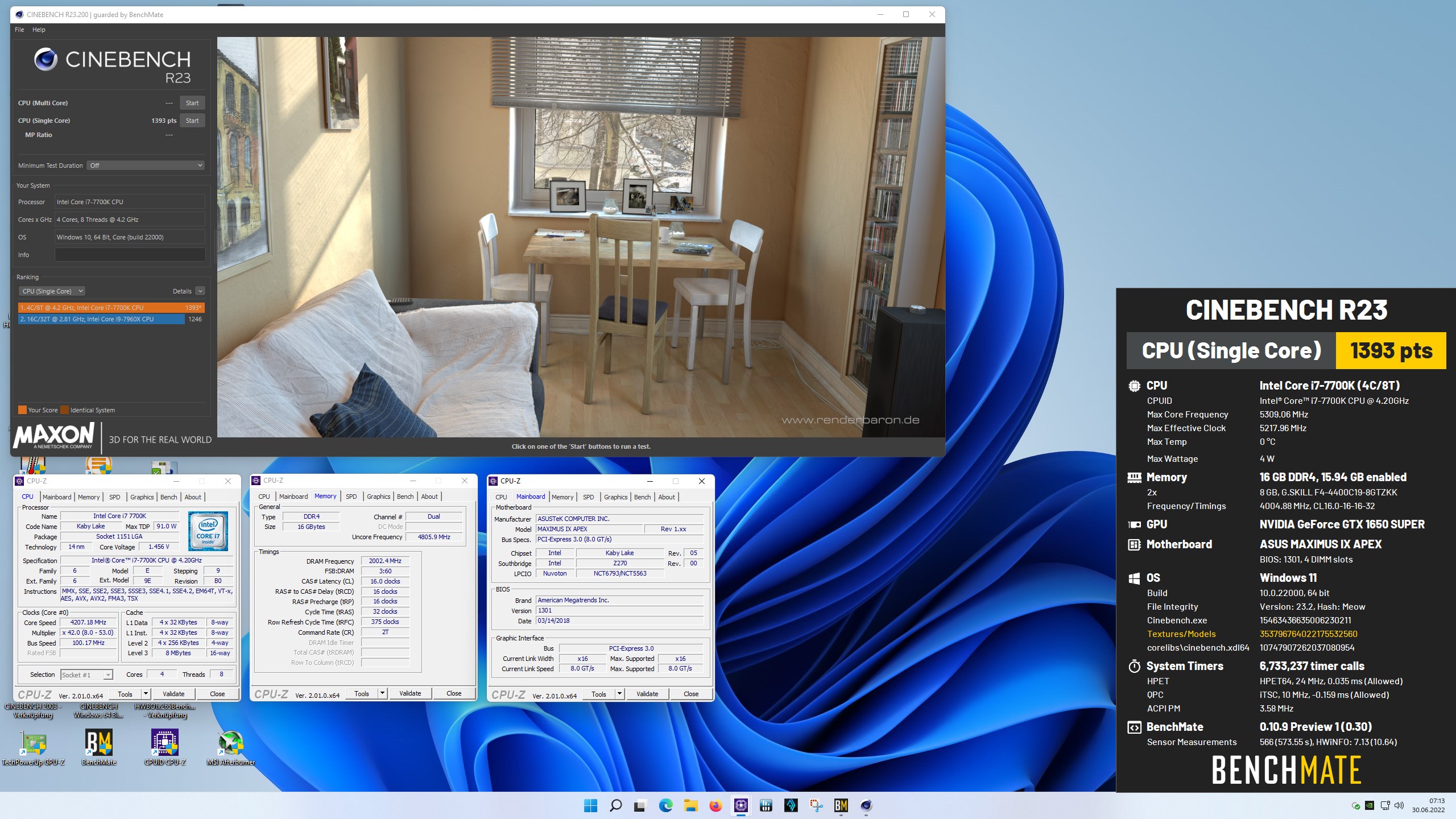Switch to BenchMate via the BM taskbar icon

tap(841, 805)
